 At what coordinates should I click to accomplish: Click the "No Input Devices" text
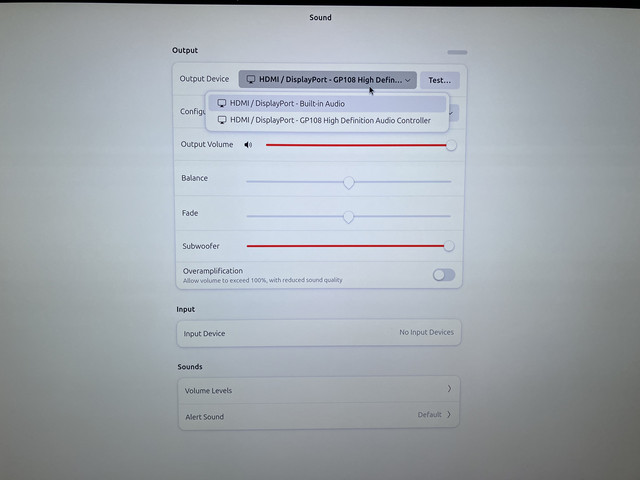pyautogui.click(x=426, y=332)
